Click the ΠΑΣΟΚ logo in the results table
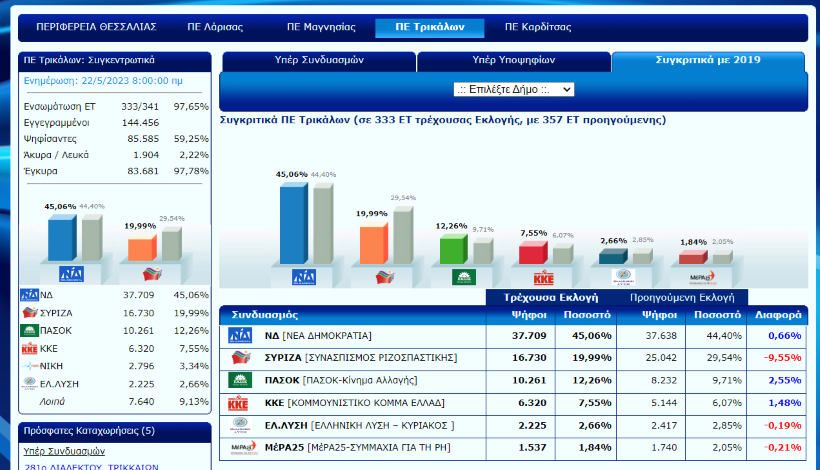This screenshot has height=470, width=820. tap(240, 380)
